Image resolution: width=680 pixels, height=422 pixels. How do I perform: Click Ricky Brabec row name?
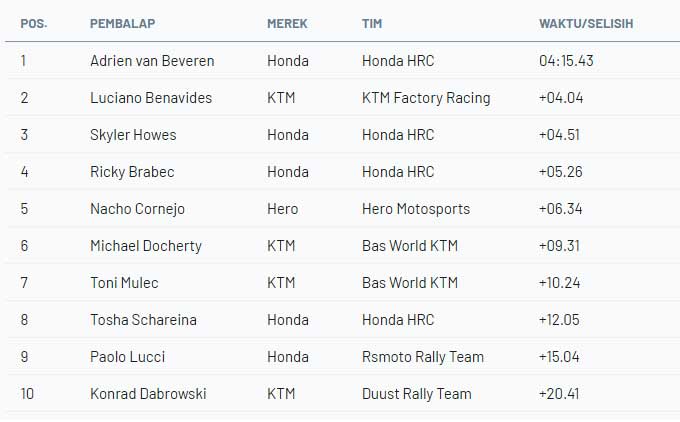pos(132,172)
